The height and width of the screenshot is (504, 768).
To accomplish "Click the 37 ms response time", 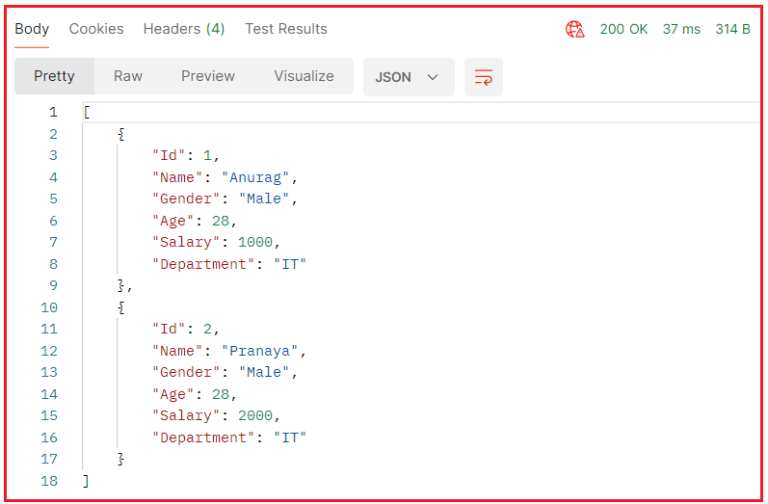I will (681, 29).
